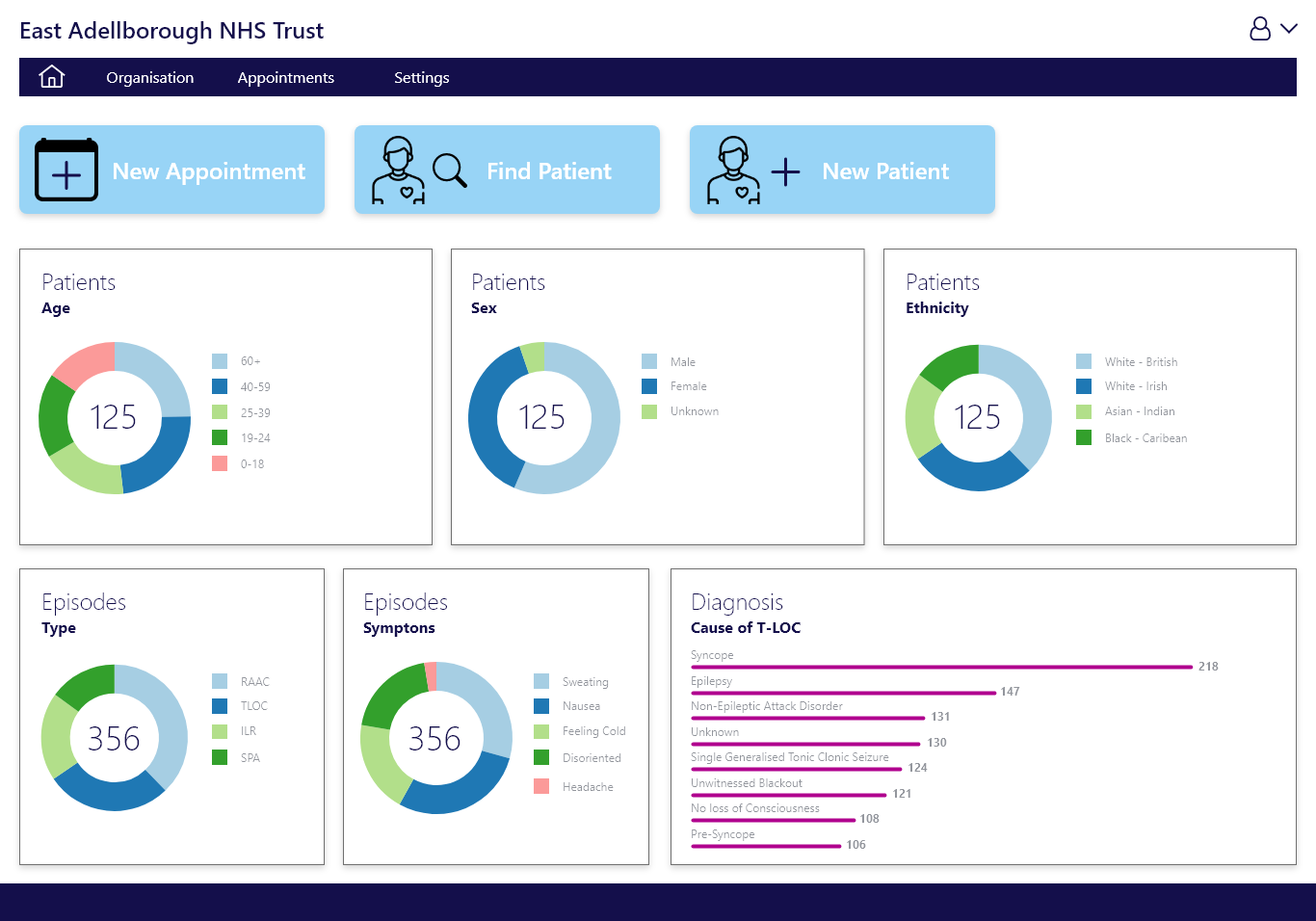
Task: Click the magnifier icon on Find Patient
Action: 450,171
